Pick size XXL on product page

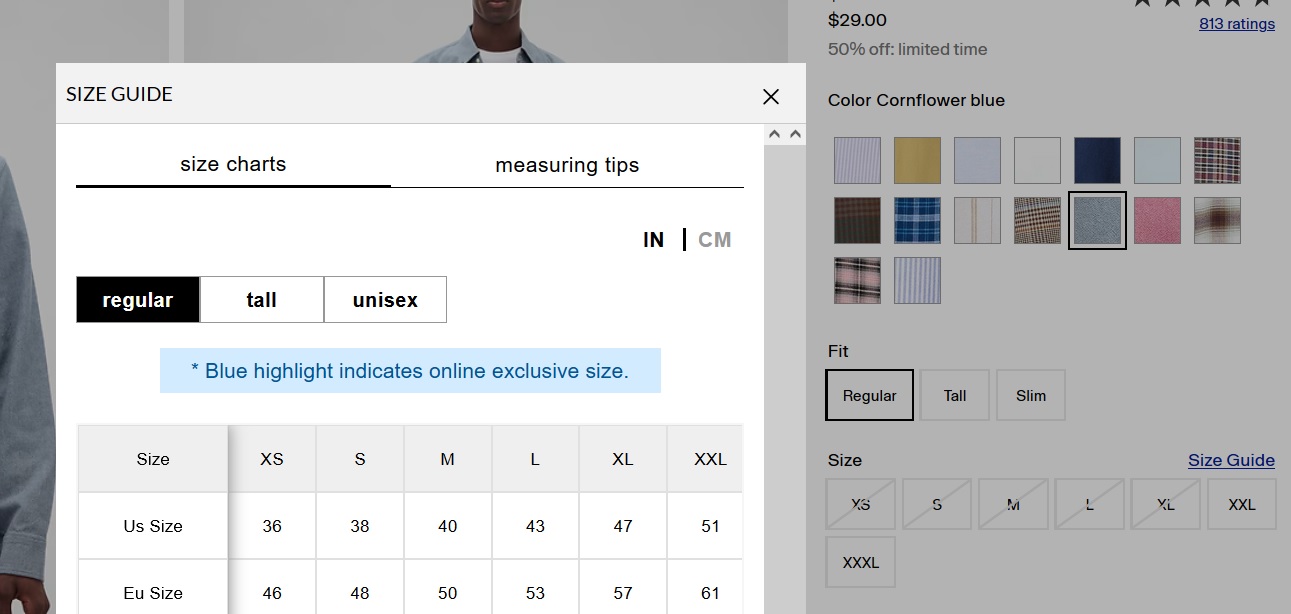tap(1242, 504)
